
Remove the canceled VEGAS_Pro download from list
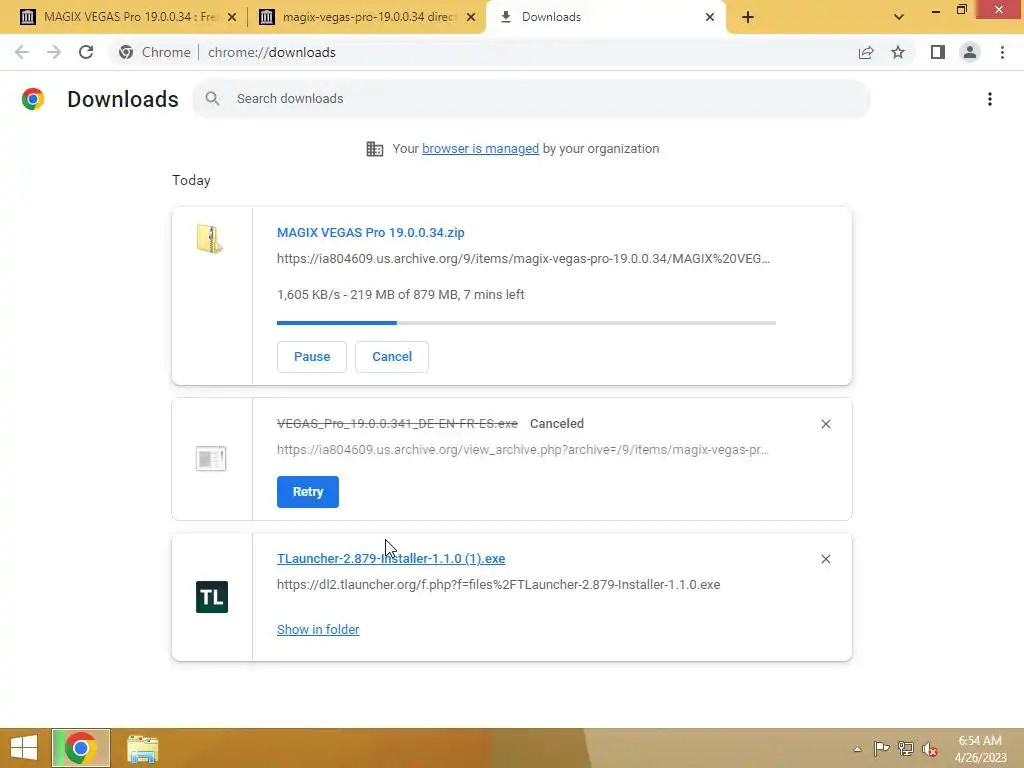point(825,424)
